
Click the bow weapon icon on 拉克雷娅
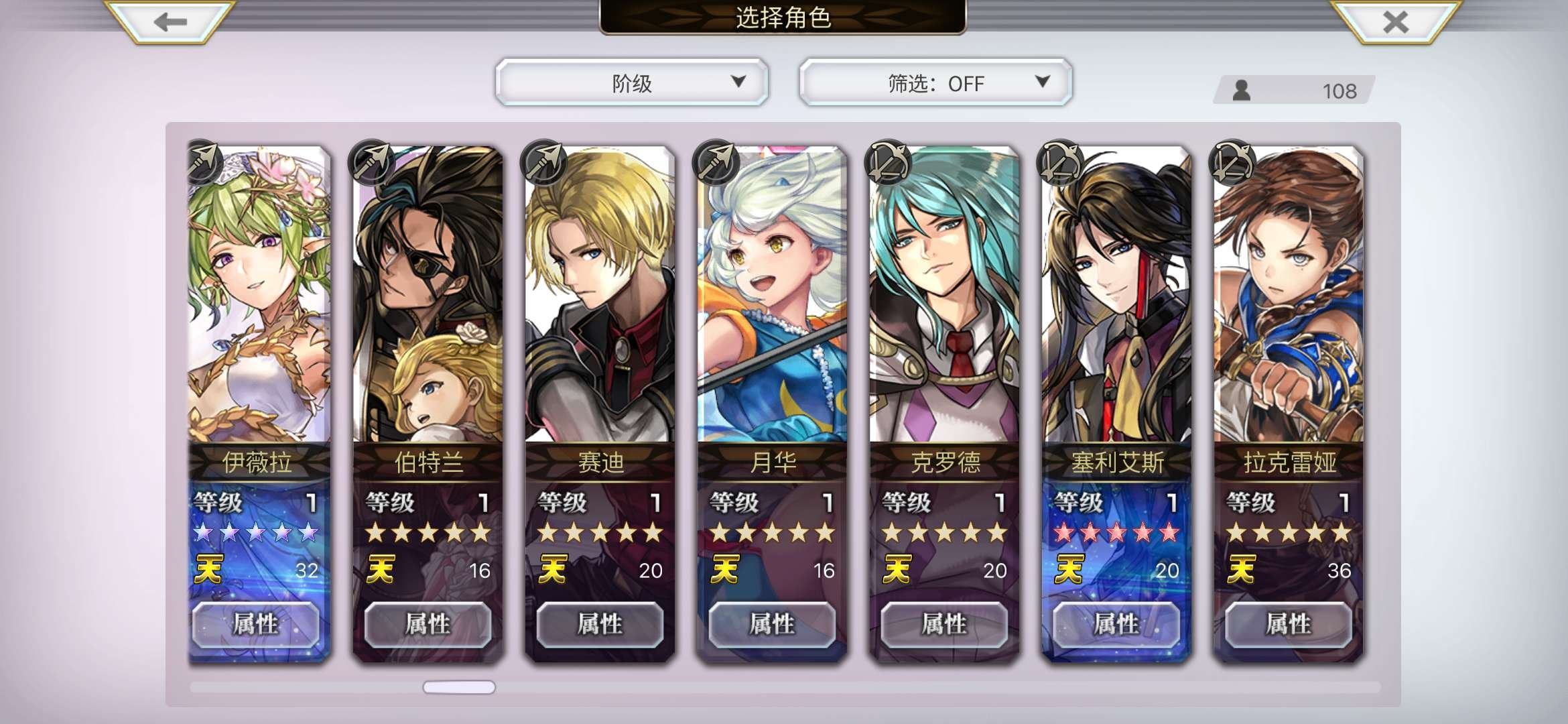[x=1232, y=163]
